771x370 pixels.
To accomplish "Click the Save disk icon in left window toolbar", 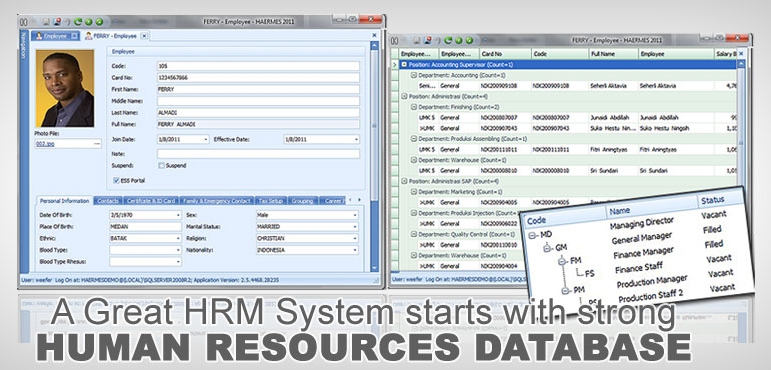I will point(46,22).
